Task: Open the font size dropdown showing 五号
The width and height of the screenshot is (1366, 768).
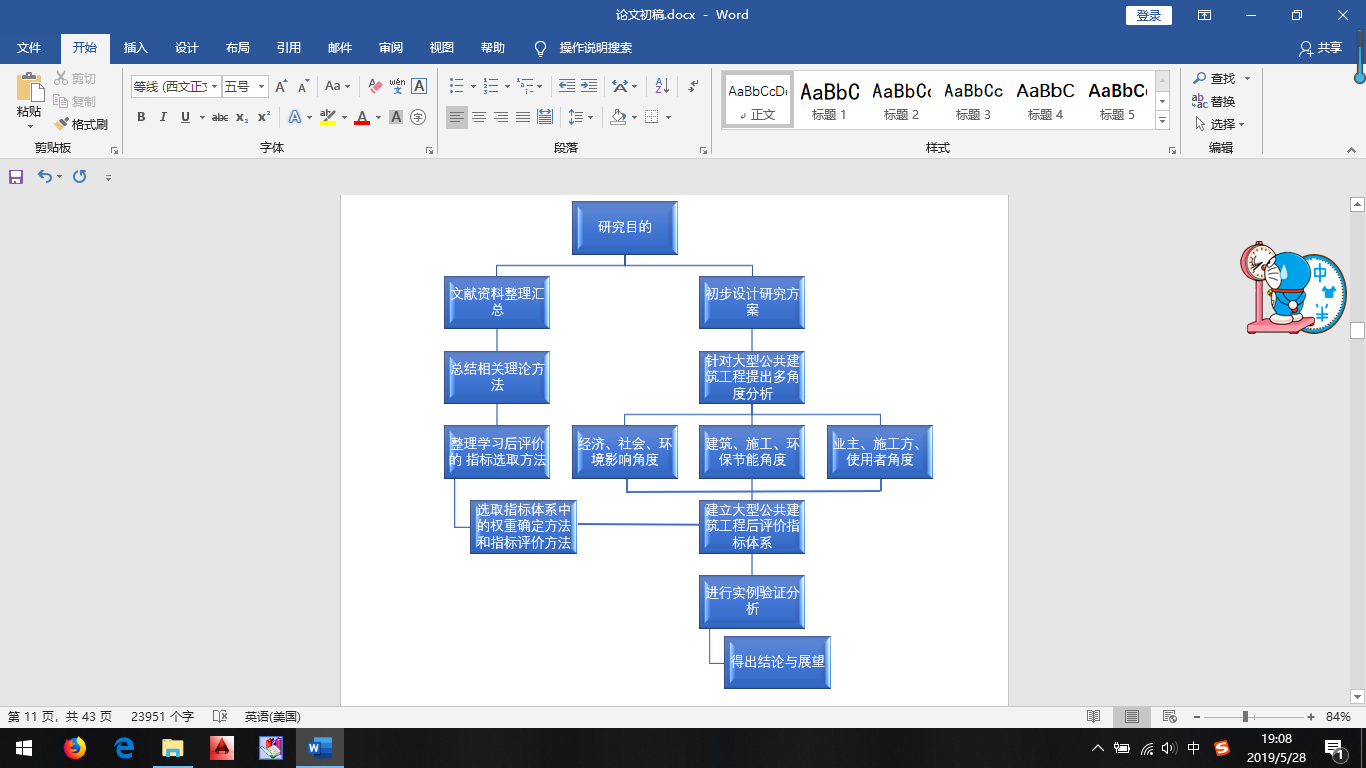Action: click(x=262, y=87)
